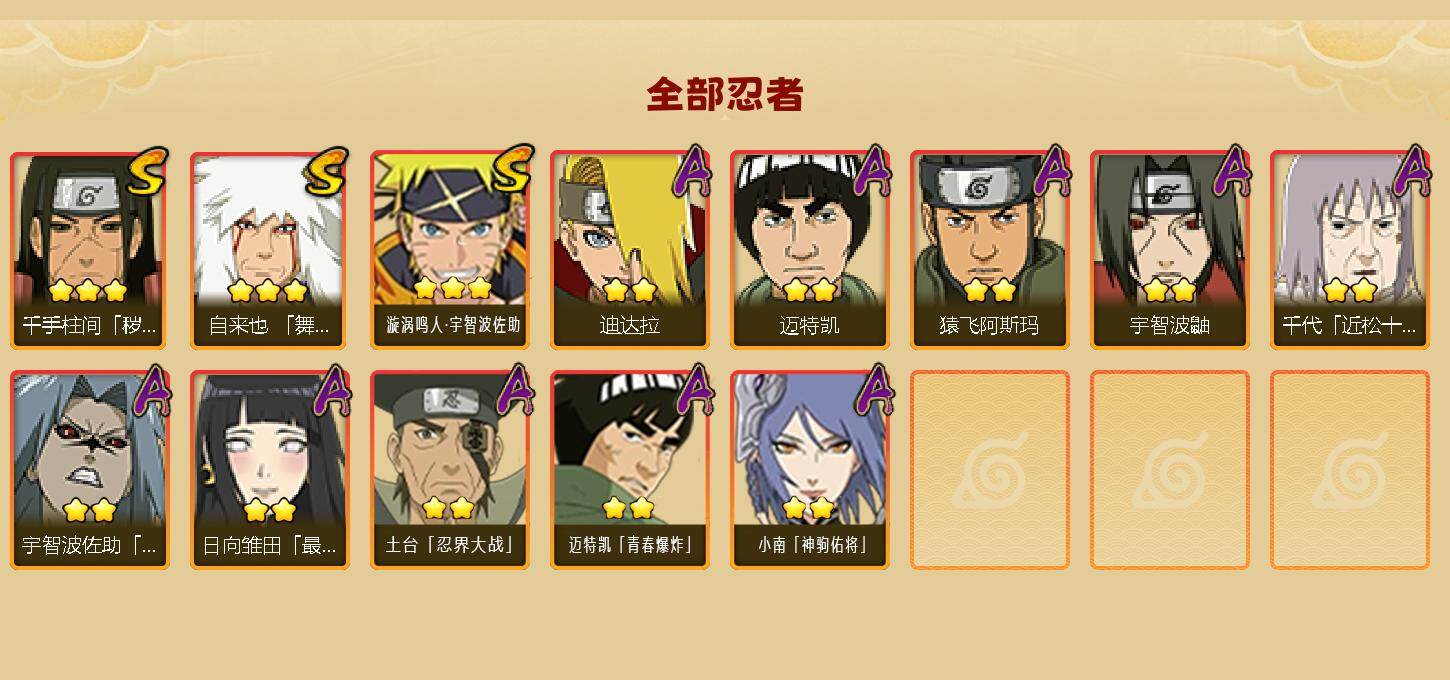Choose the 日向雏田 ninja card
This screenshot has width=1450, height=680.
tap(270, 470)
